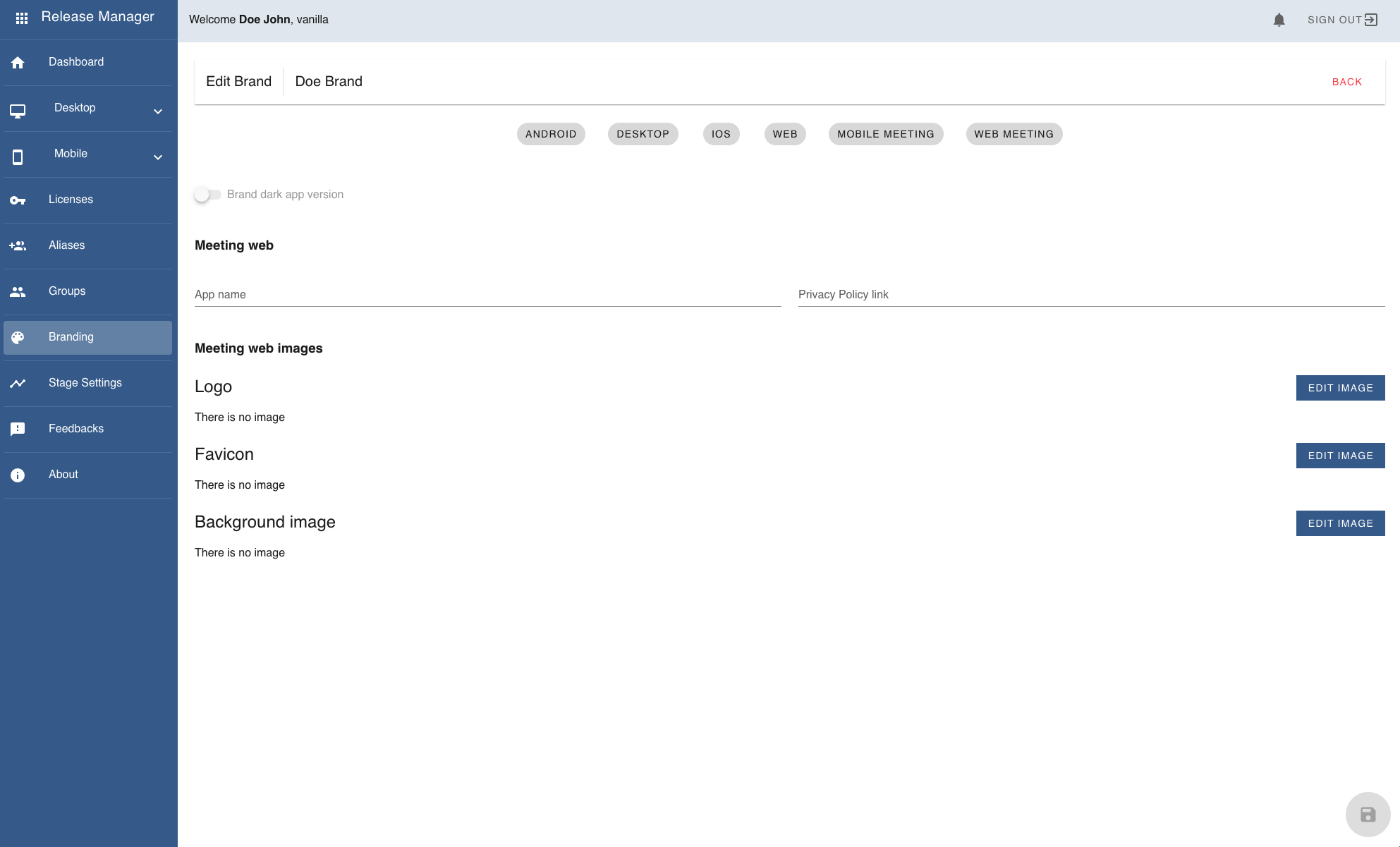Click the Stage Settings sidebar icon
The image size is (1400, 847).
17,383
